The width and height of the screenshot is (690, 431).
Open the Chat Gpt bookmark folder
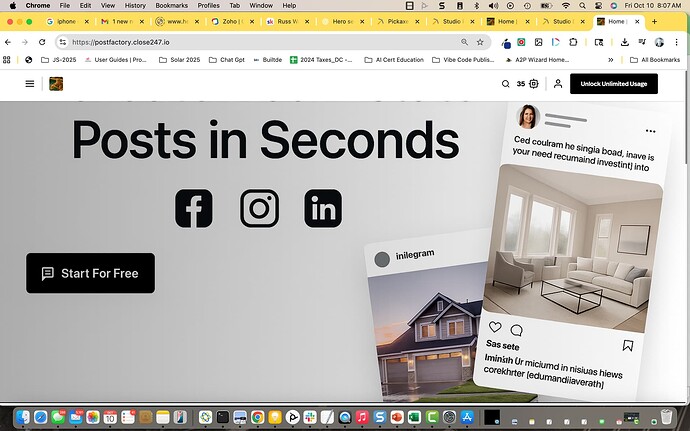[x=227, y=60]
